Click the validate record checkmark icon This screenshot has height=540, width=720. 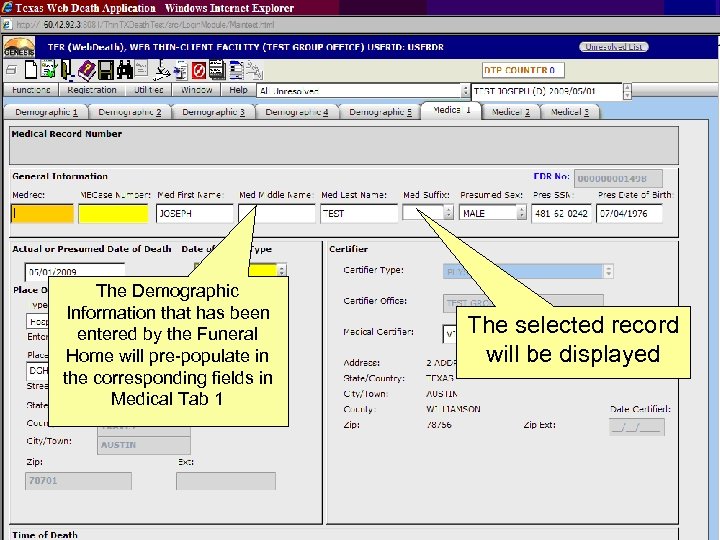pos(49,70)
